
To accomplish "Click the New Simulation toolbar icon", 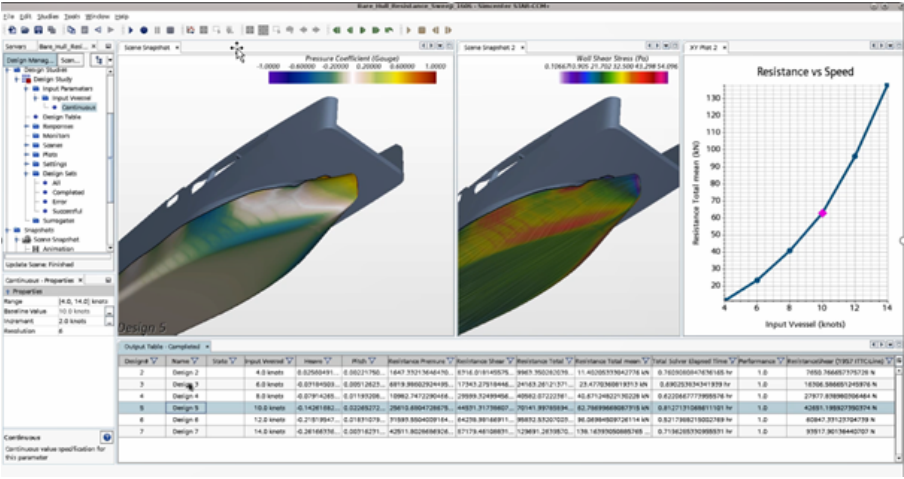I will tap(12, 30).
